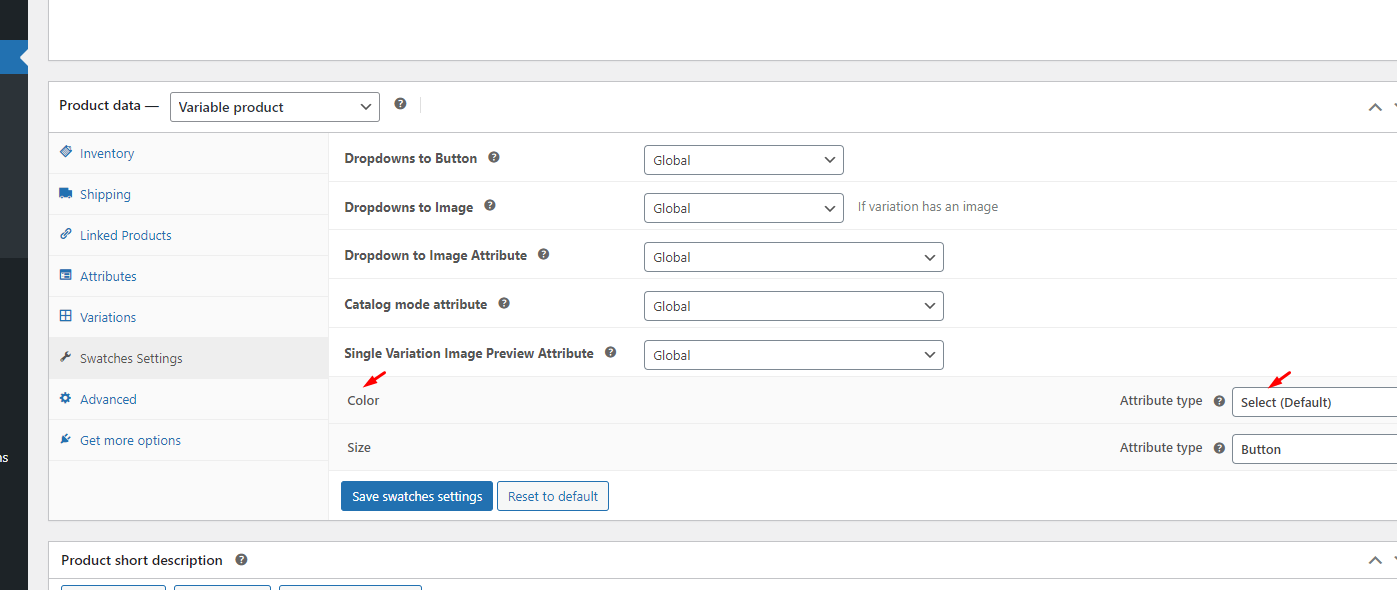This screenshot has width=1397, height=590.
Task: Click the Dropdowns to Button label
Action: [411, 158]
